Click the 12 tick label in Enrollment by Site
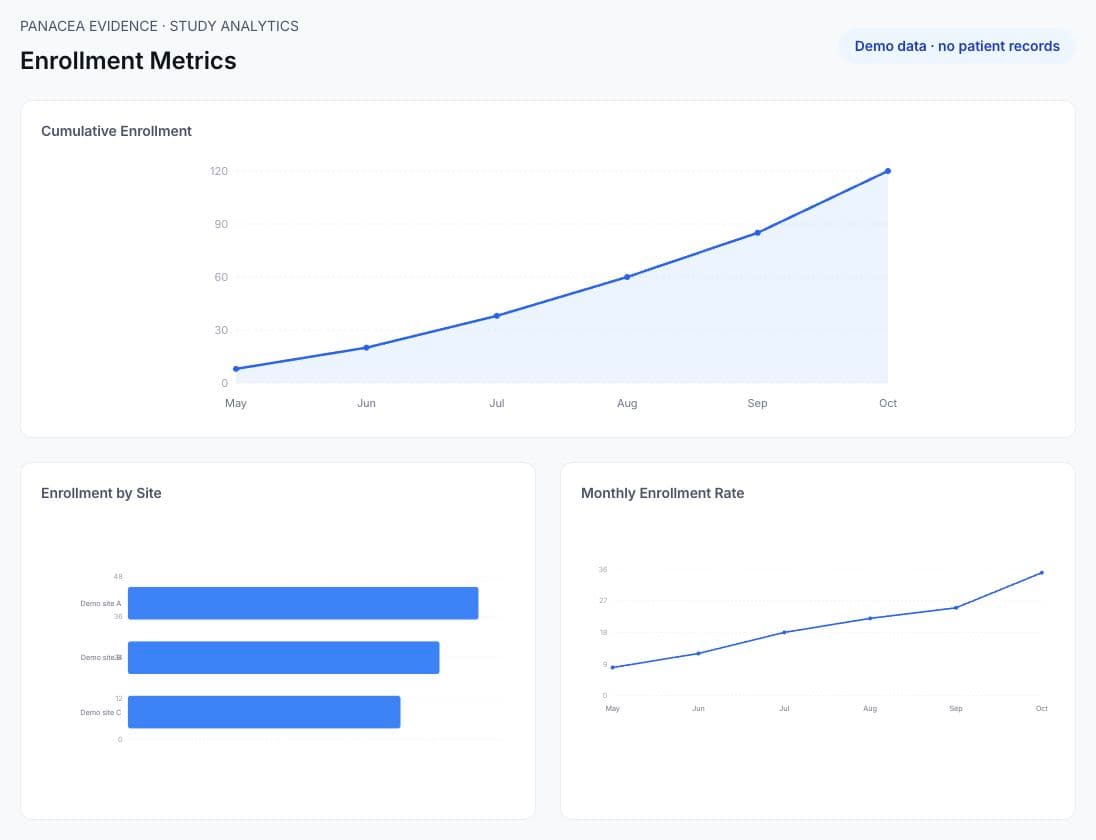Screen dimensions: 1096x840 coord(119,699)
